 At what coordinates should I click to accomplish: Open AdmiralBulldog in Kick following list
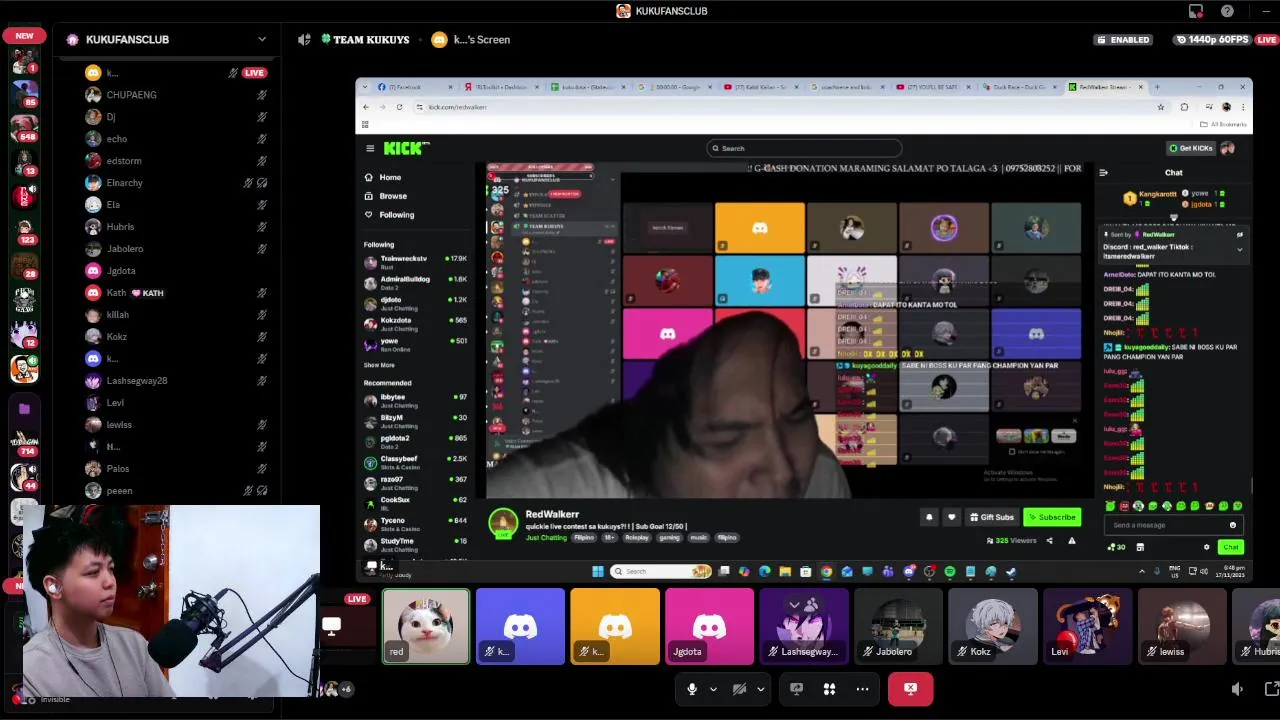click(415, 282)
